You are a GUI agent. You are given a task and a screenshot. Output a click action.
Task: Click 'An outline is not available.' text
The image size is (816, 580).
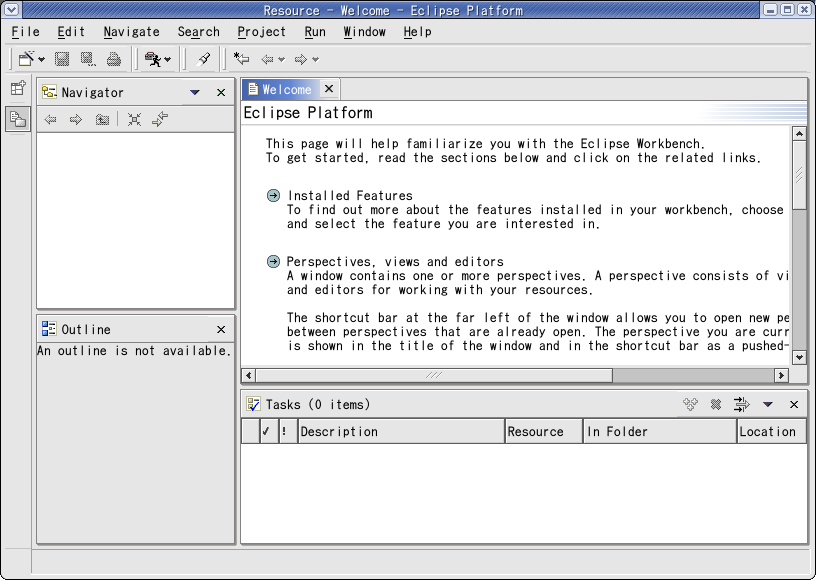[x=134, y=351]
